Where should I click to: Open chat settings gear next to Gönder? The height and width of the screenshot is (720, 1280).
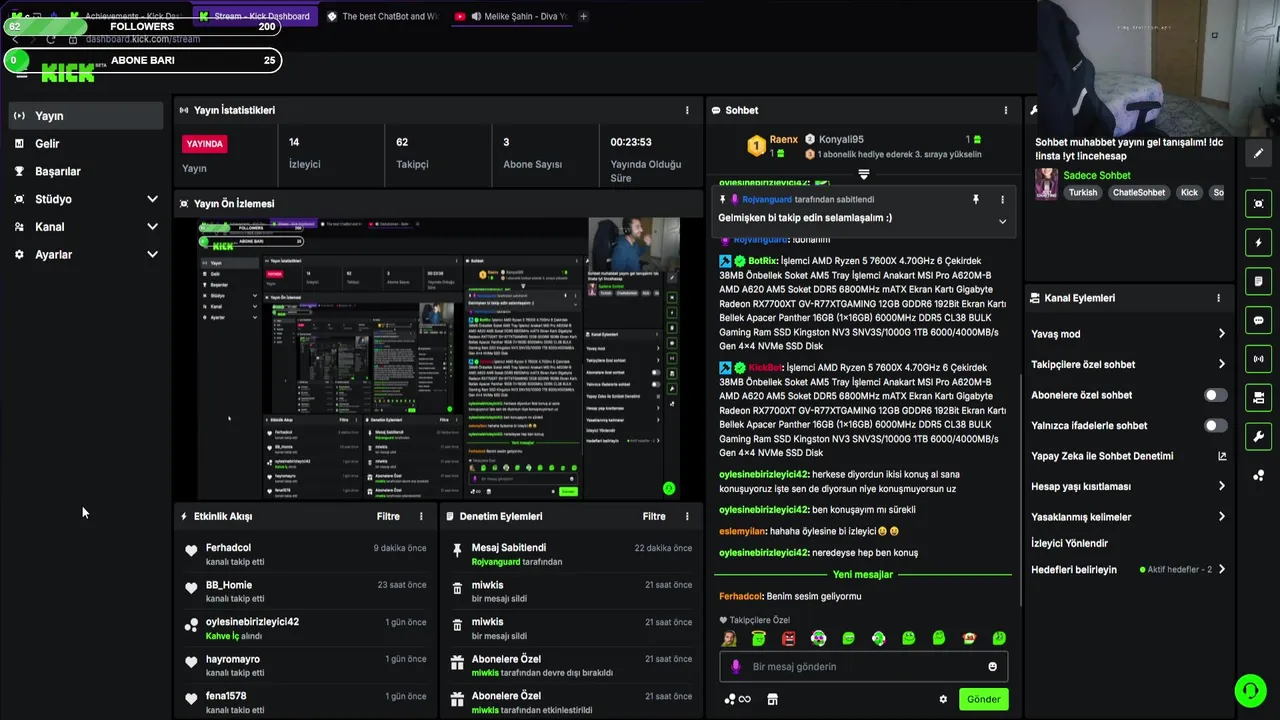[x=942, y=700]
